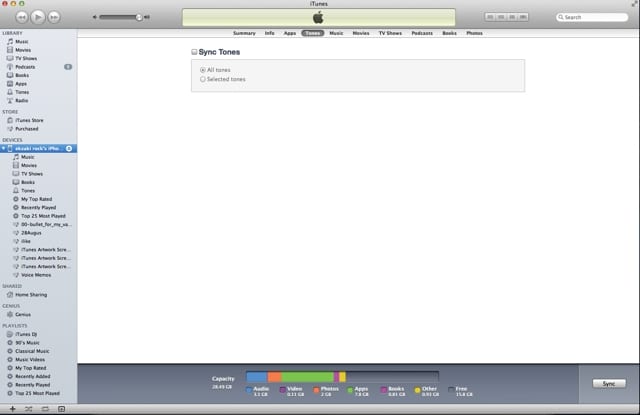Enter full screen using the top-right arrow icon

click(634, 4)
